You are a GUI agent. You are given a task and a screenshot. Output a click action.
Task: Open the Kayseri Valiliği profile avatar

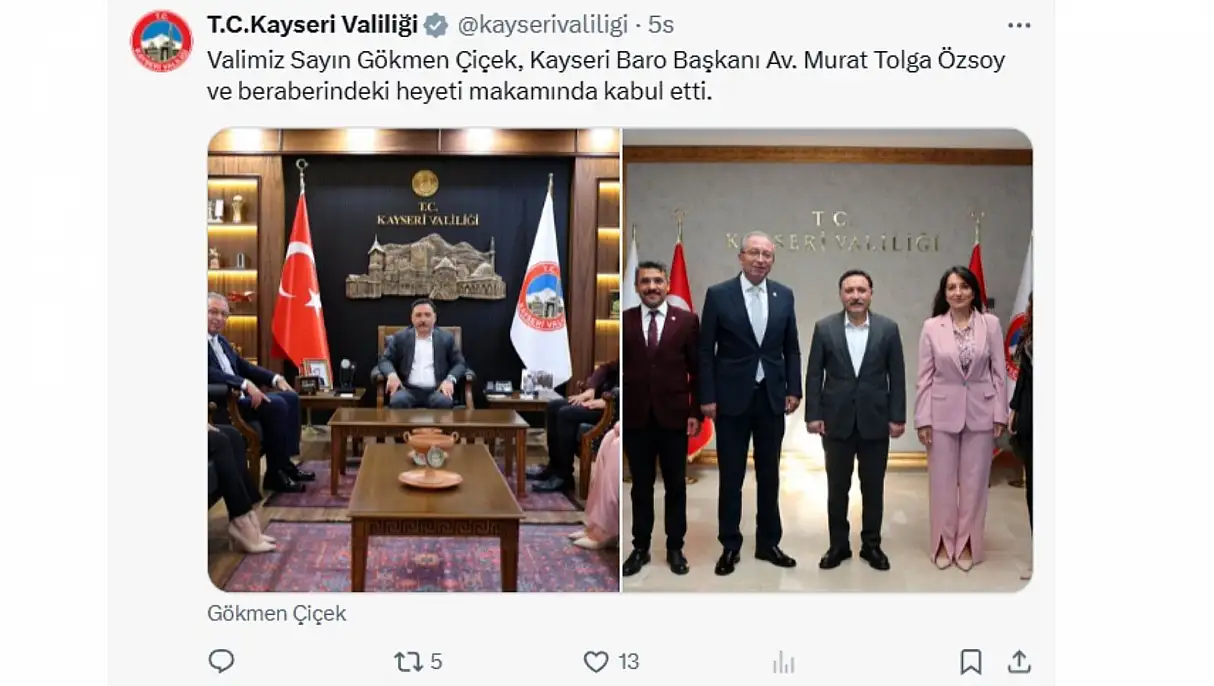pyautogui.click(x=161, y=41)
